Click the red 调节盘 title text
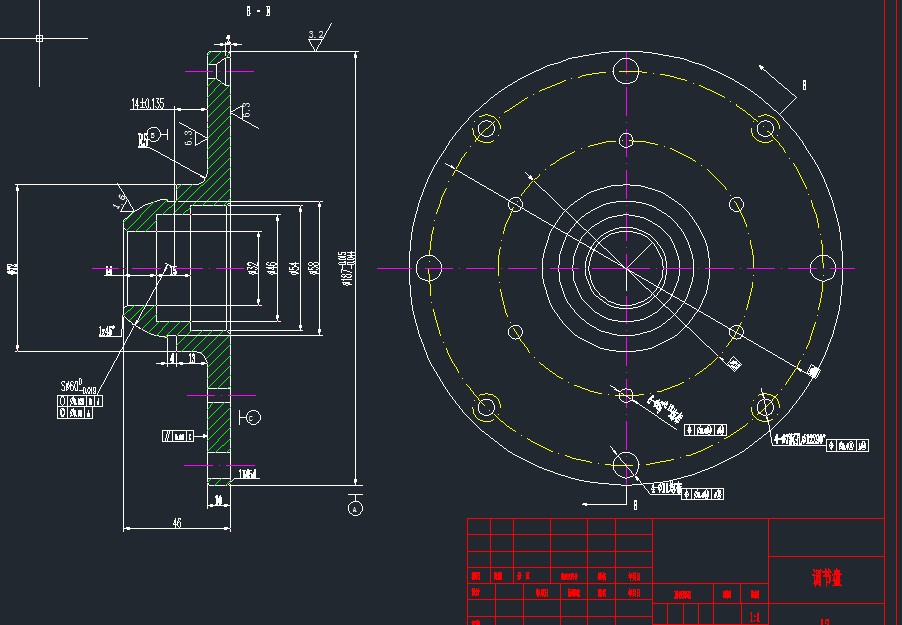Screen dimensions: 902x625 click(827, 577)
